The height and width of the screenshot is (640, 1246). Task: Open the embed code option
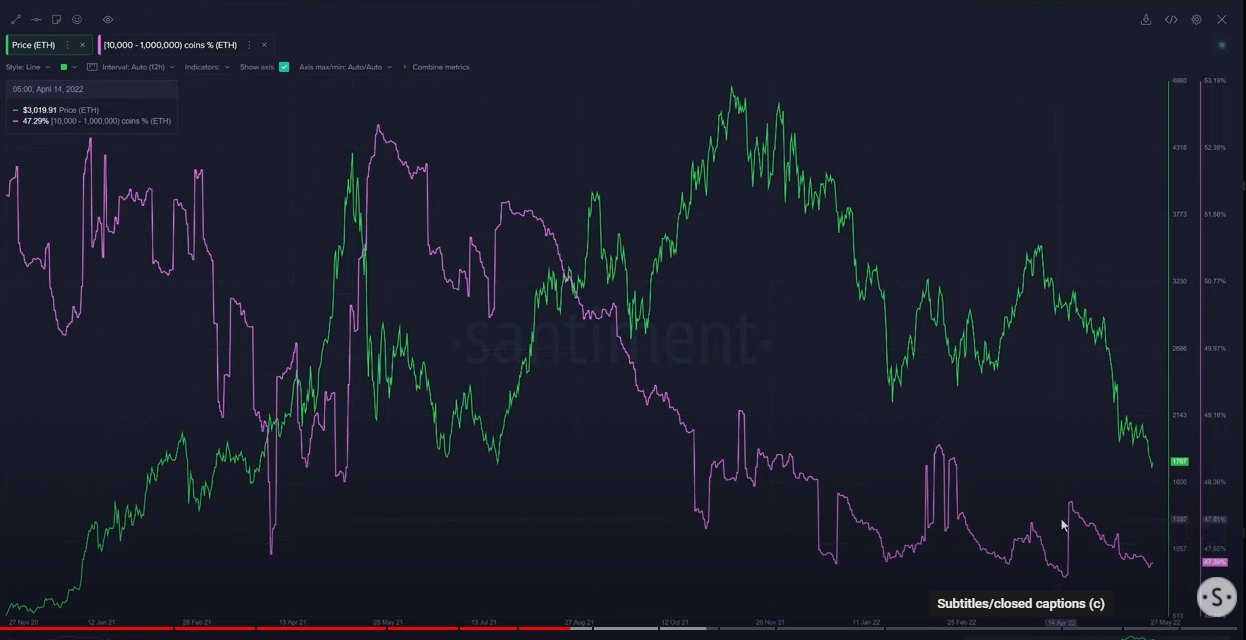point(1171,19)
